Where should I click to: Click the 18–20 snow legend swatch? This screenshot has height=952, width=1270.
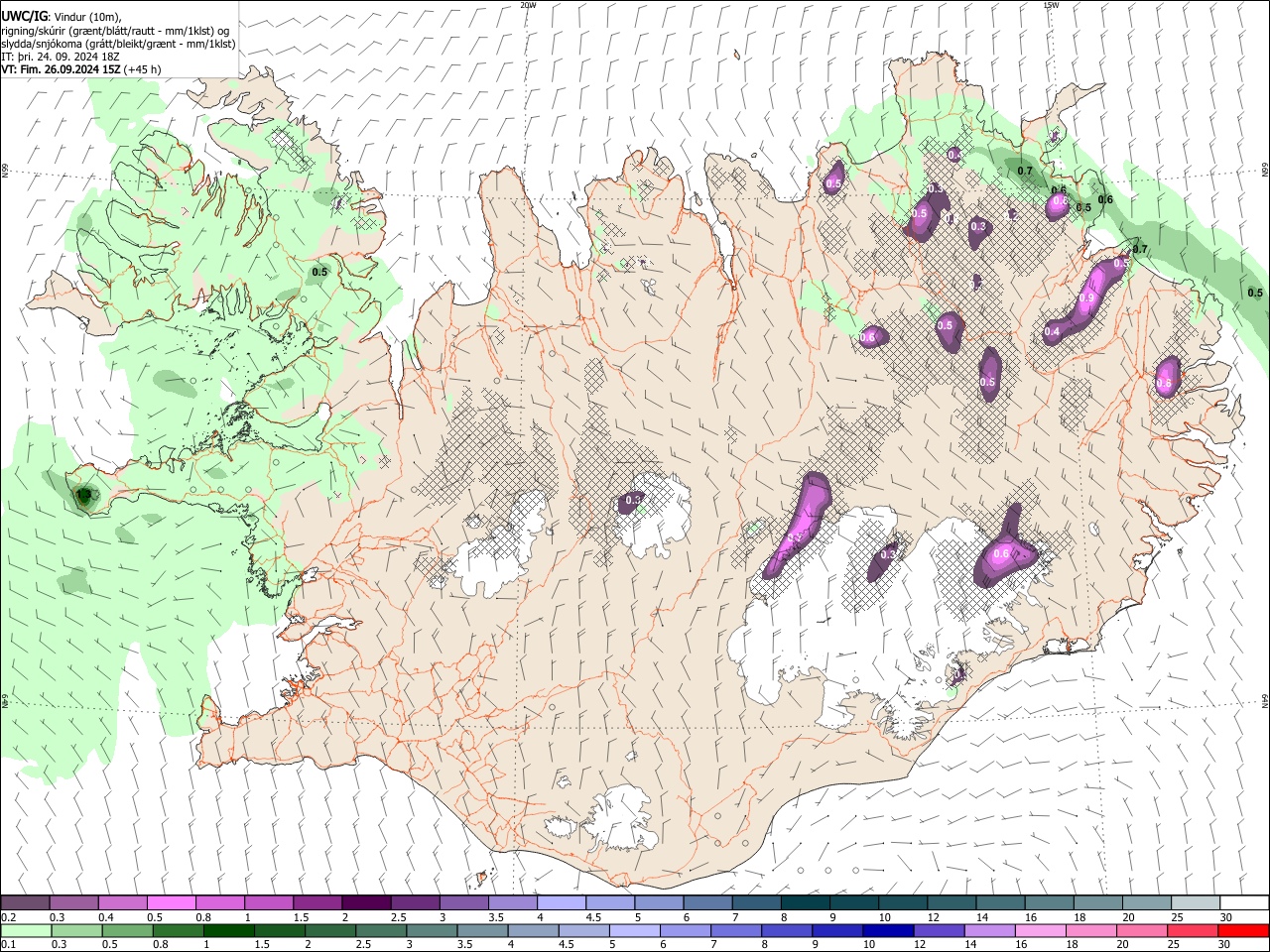point(1098,902)
